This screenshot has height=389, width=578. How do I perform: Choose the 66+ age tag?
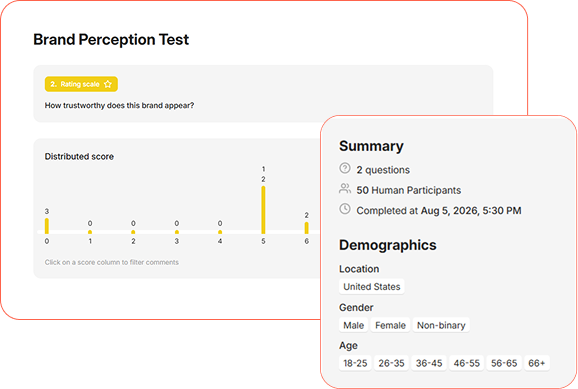537,363
